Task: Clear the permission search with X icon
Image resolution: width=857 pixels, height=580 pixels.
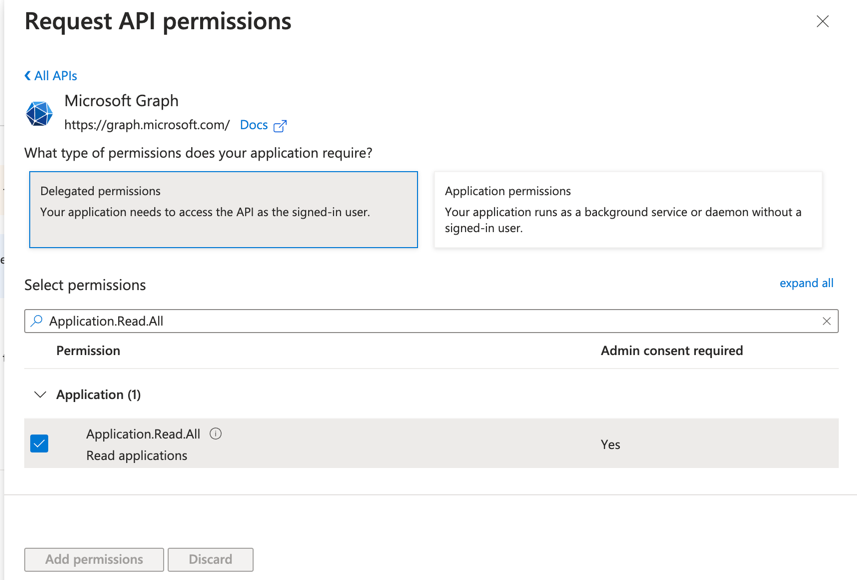Action: [x=826, y=321]
